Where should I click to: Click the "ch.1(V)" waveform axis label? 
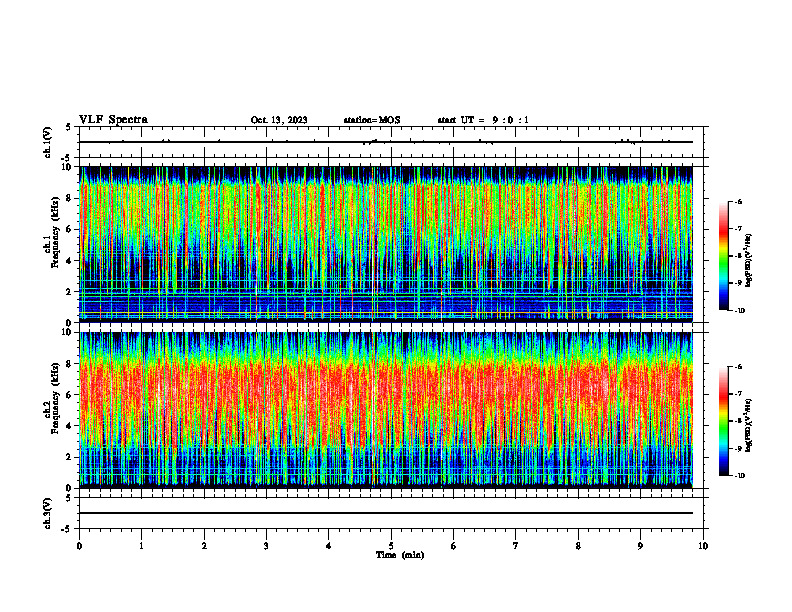47,142
